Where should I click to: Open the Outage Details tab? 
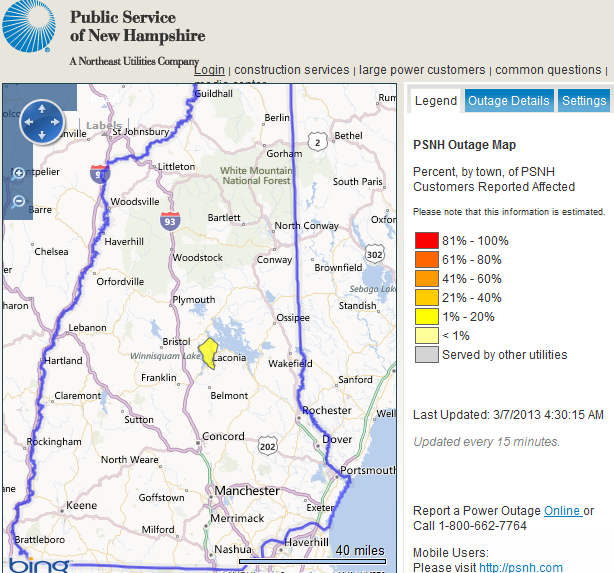pyautogui.click(x=509, y=101)
